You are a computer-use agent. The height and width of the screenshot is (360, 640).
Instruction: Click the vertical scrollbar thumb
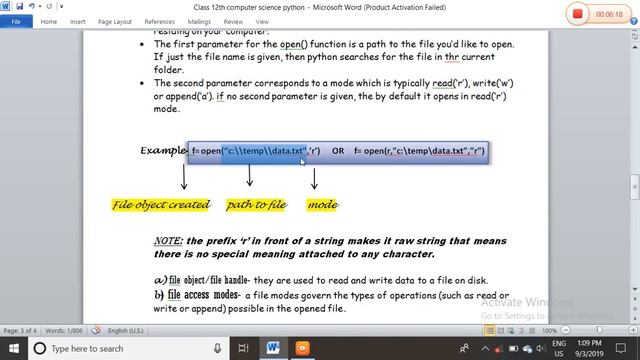(x=635, y=187)
